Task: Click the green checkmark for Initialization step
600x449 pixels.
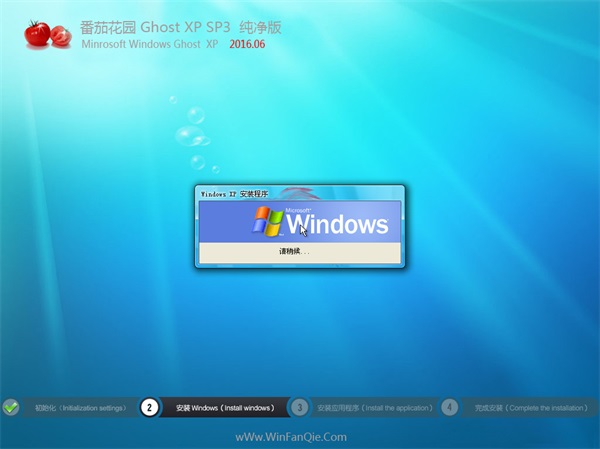Action: coord(11,407)
